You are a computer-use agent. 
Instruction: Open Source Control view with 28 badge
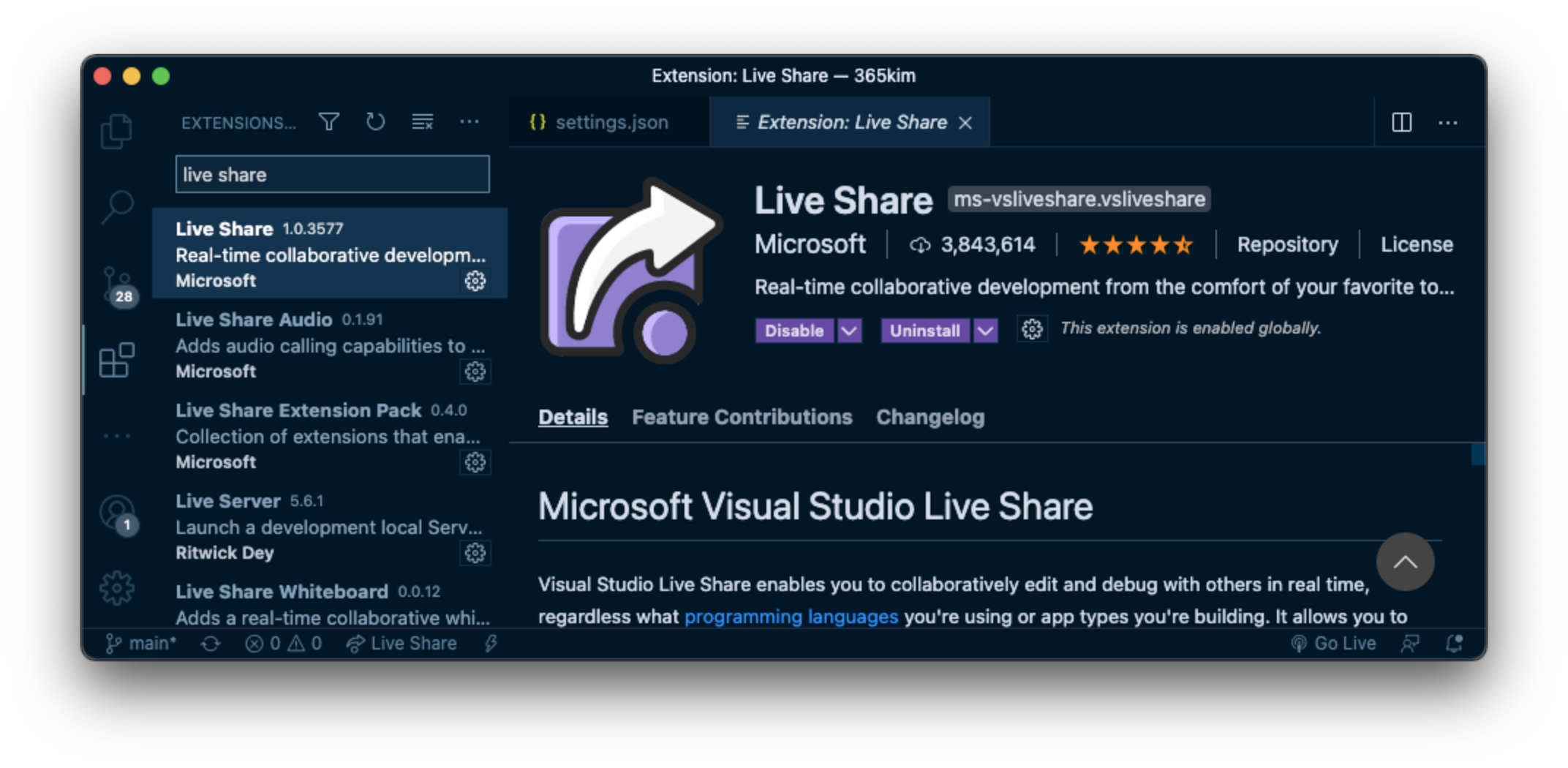[118, 287]
